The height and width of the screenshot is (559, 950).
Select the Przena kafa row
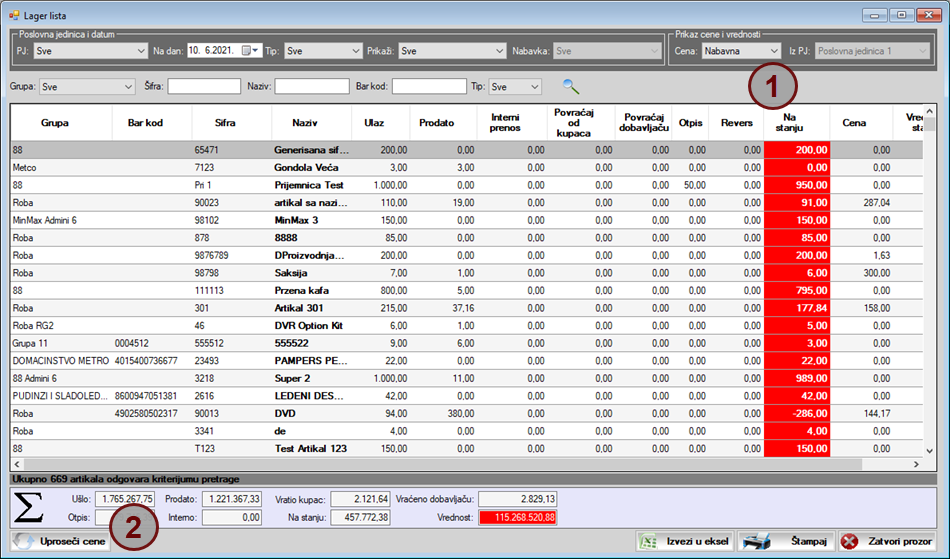(x=467, y=290)
